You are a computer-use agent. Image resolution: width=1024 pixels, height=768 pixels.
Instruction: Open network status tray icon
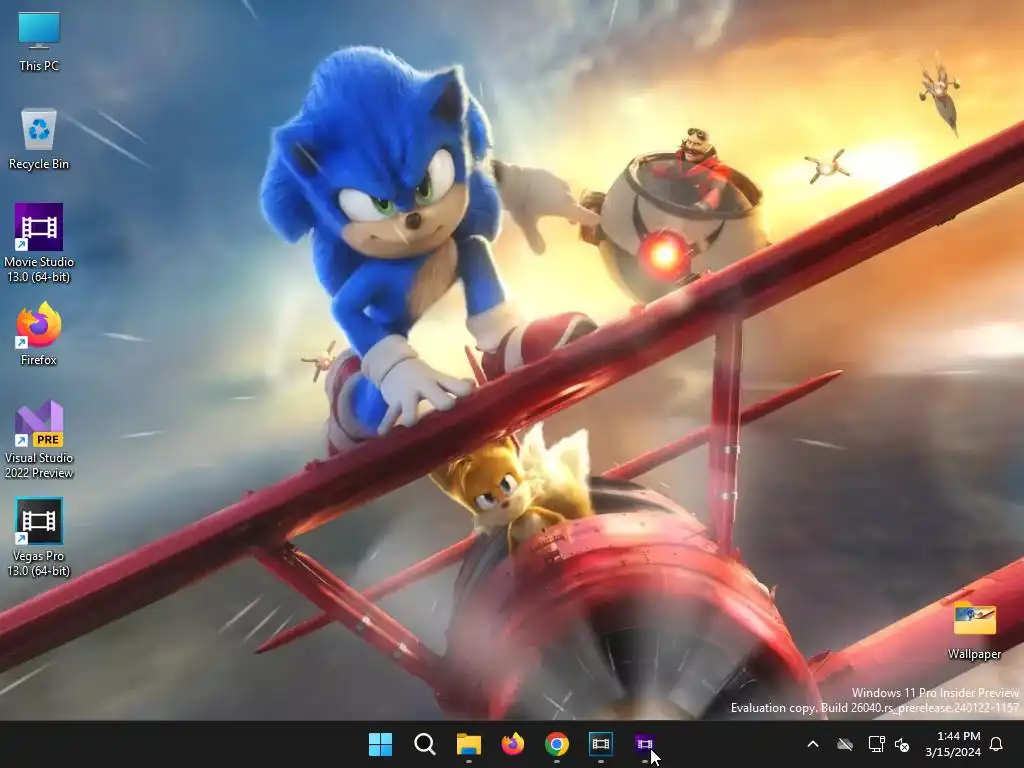tap(876, 744)
